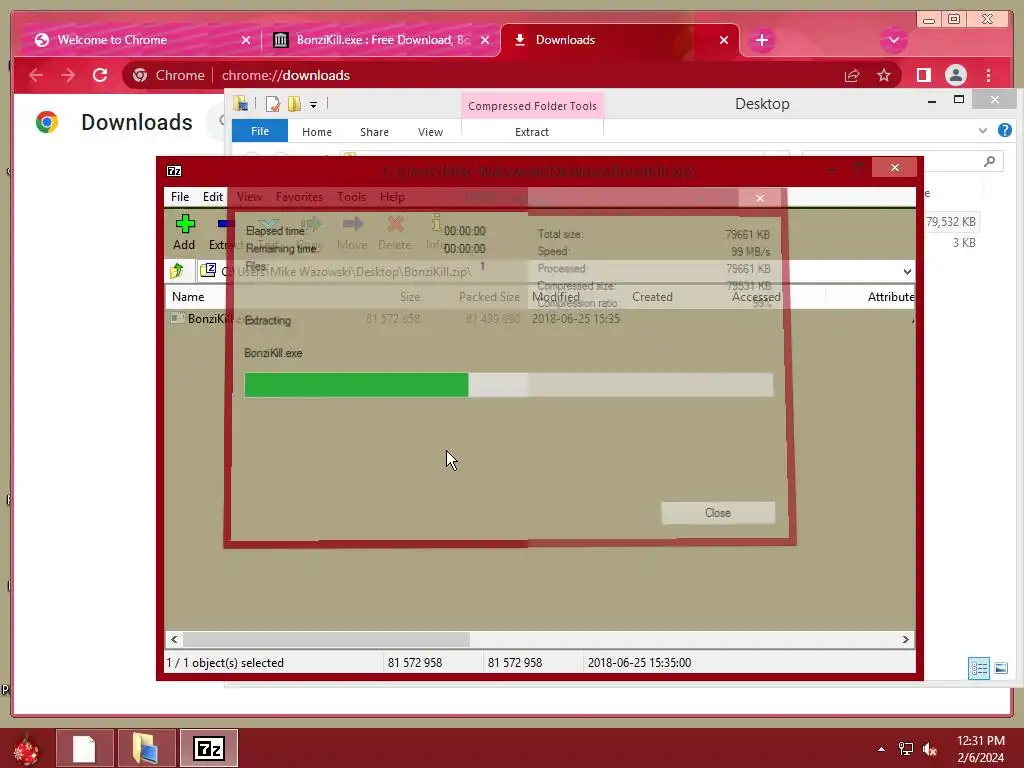This screenshot has width=1024, height=768.
Task: Click the Chrome logo beside Downloads heading
Action: point(47,122)
